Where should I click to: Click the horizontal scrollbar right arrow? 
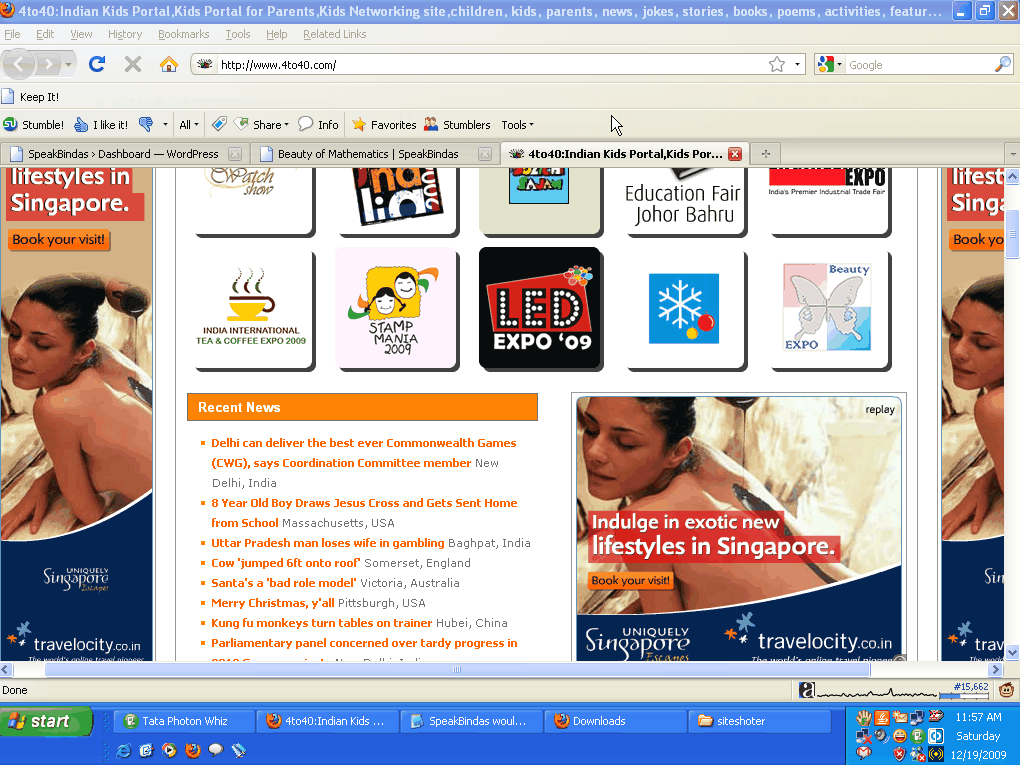click(x=995, y=669)
